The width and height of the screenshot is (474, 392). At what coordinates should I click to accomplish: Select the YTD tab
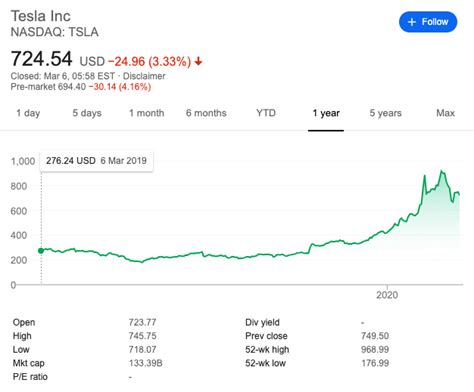coord(266,113)
